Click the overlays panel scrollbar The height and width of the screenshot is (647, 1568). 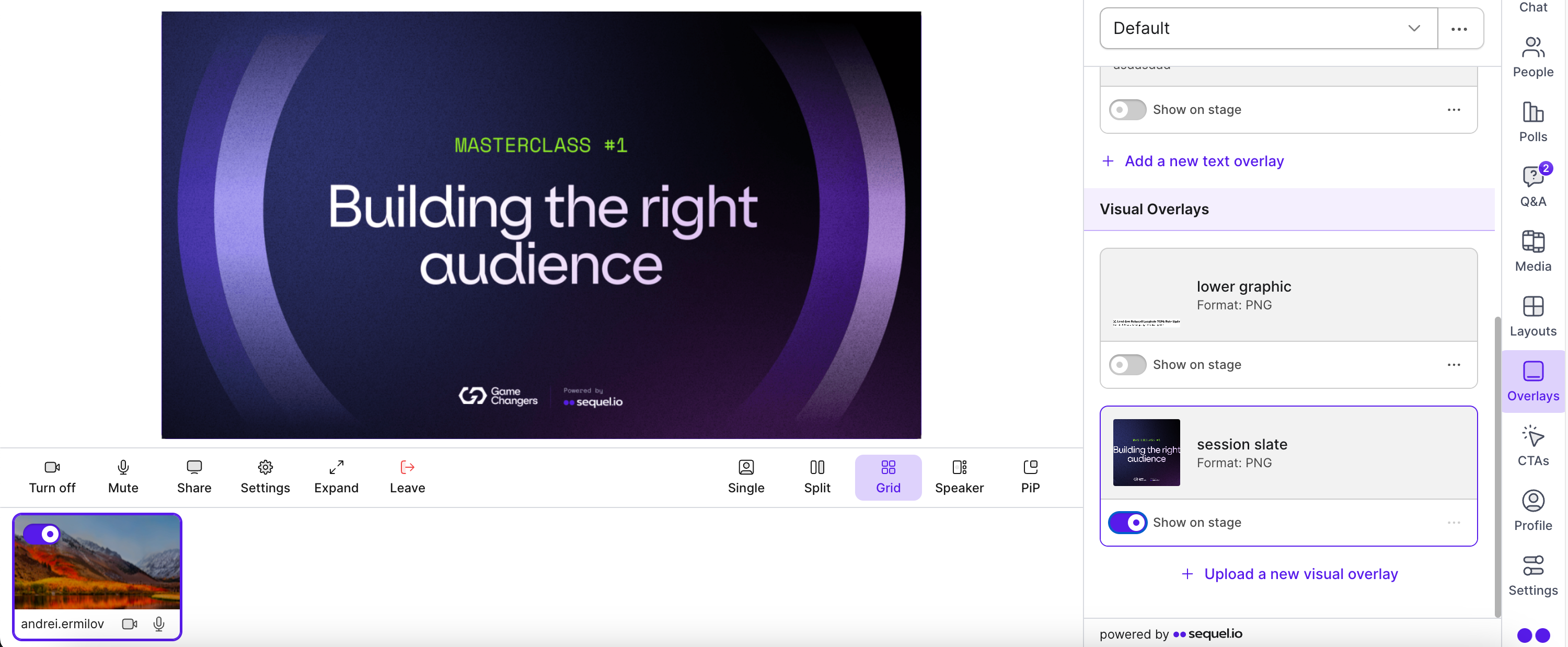[x=1498, y=466]
